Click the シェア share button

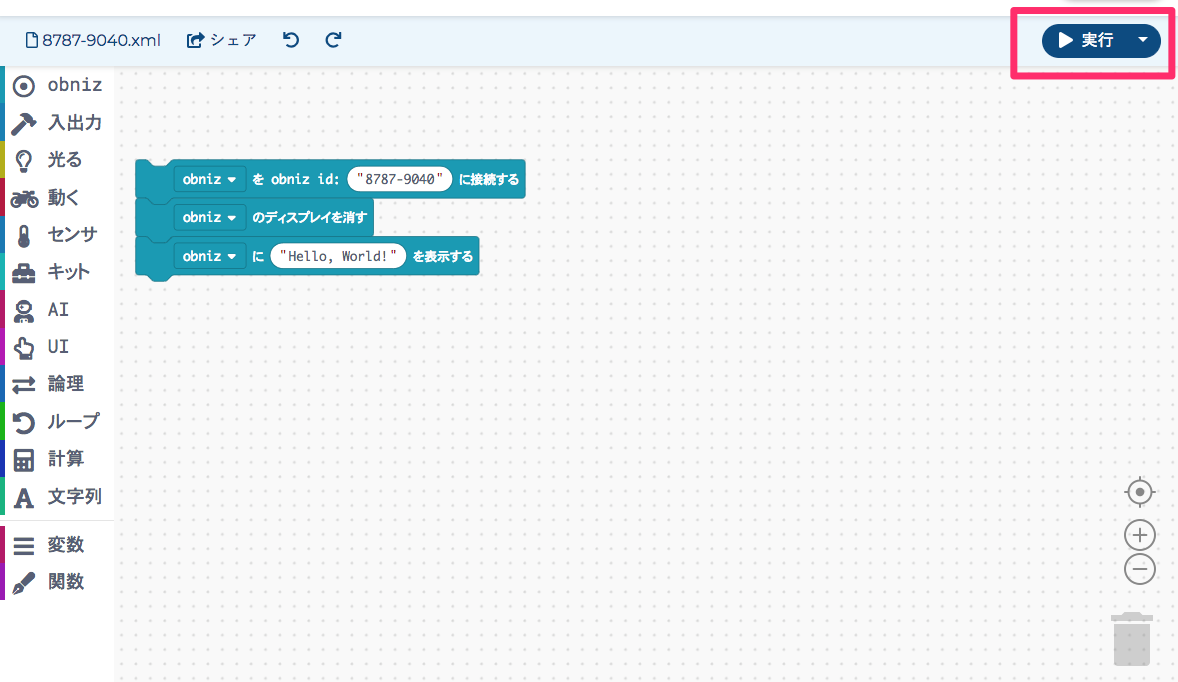click(x=222, y=40)
